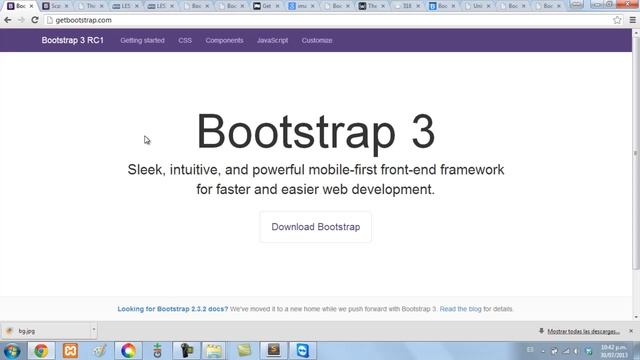Open the Read the blog link

tap(460, 309)
